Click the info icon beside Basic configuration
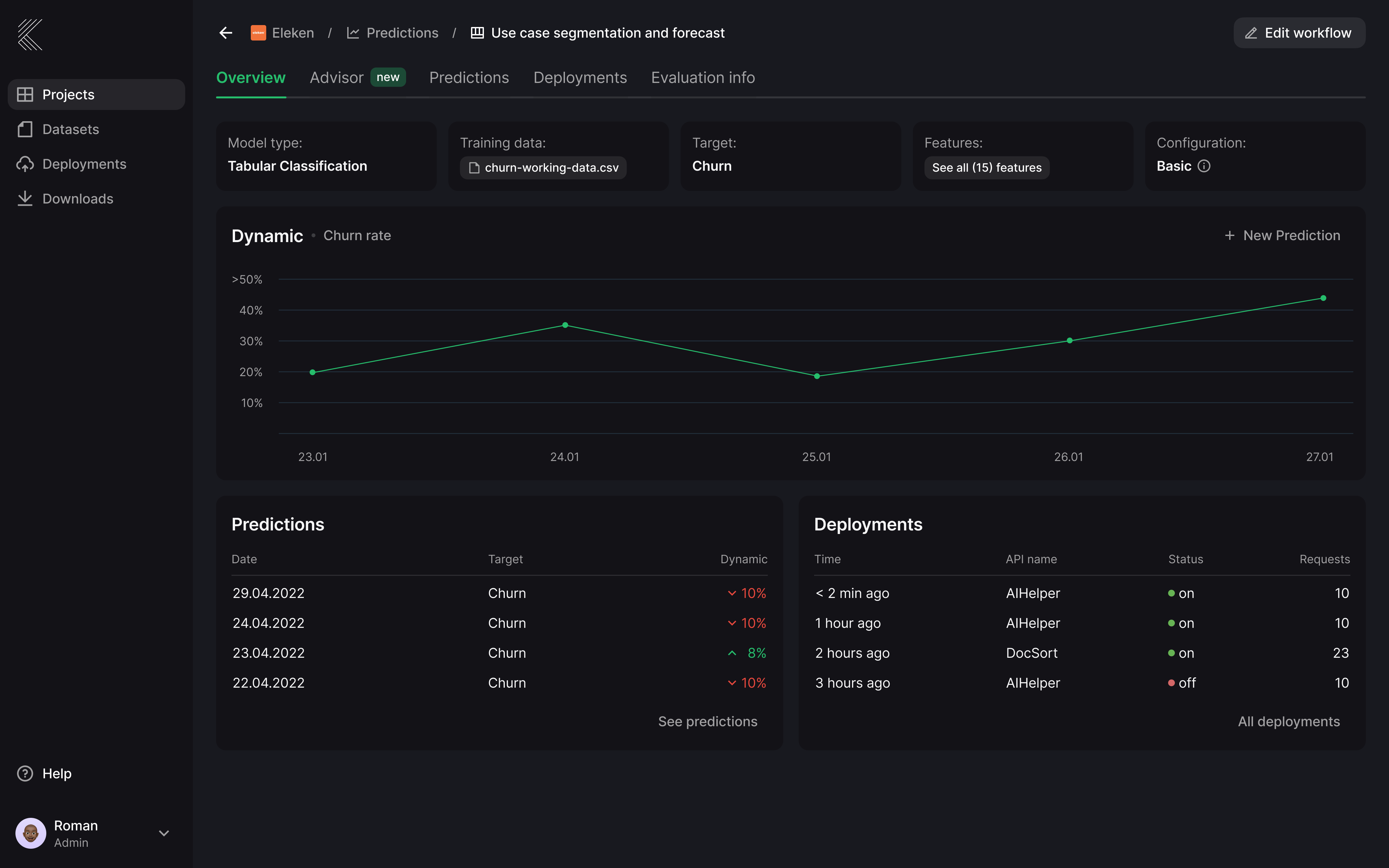The width and height of the screenshot is (1389, 868). point(1204,166)
